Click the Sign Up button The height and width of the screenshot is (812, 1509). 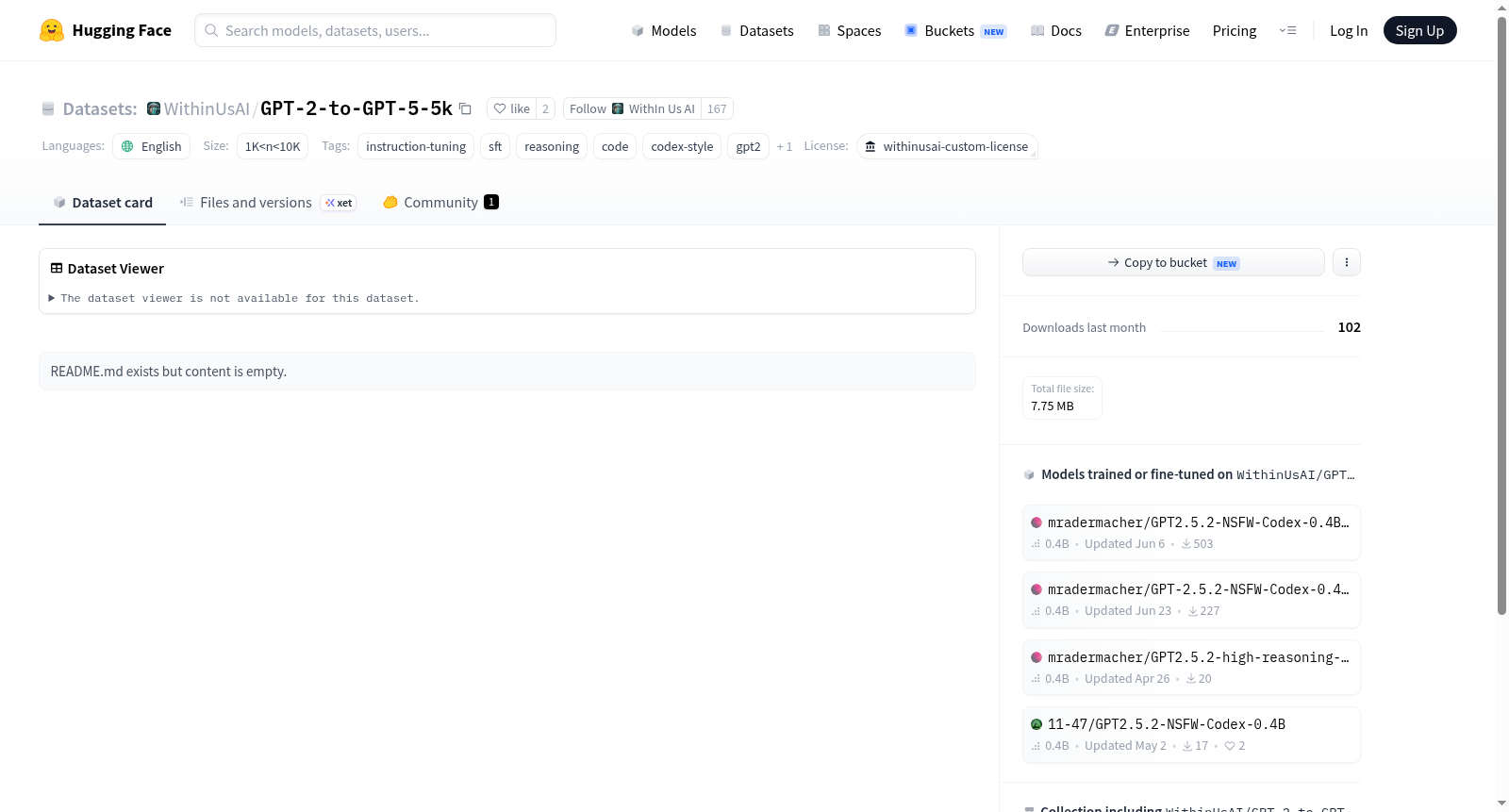1419,30
